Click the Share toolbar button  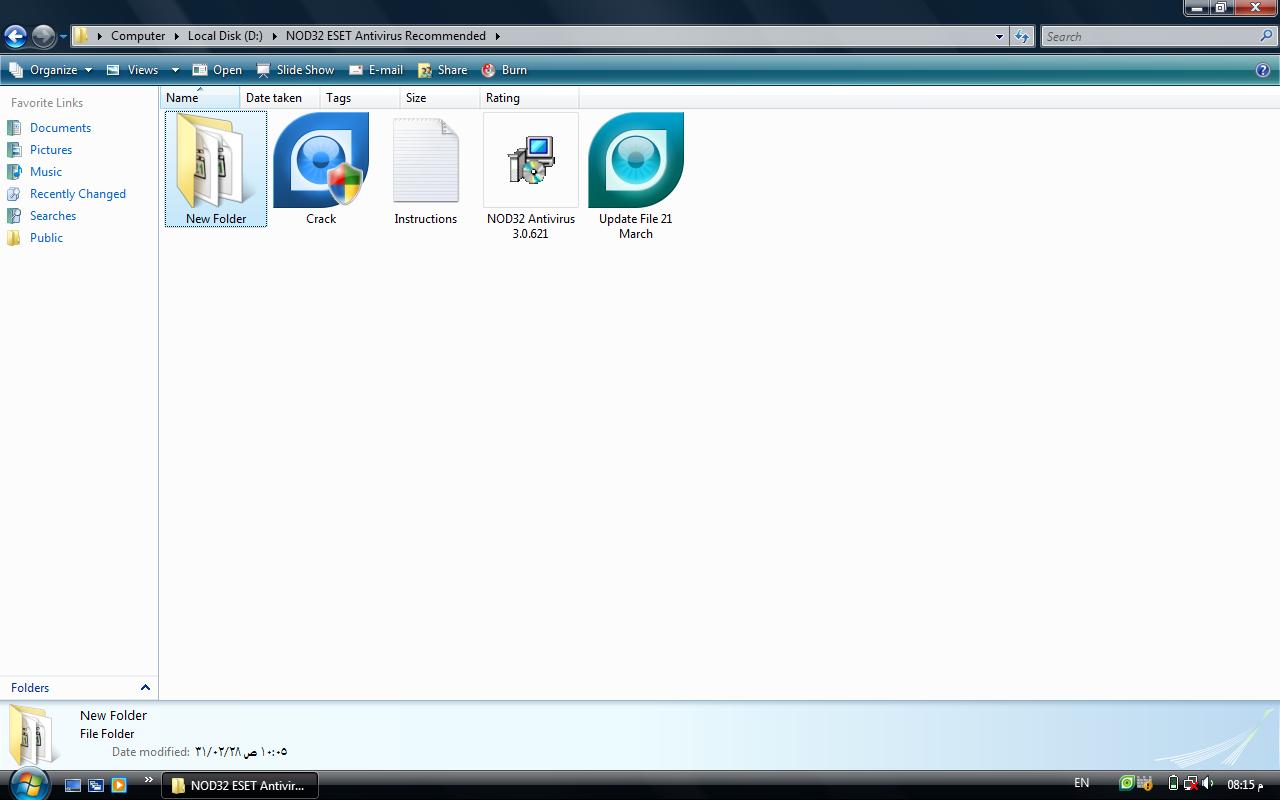point(442,70)
